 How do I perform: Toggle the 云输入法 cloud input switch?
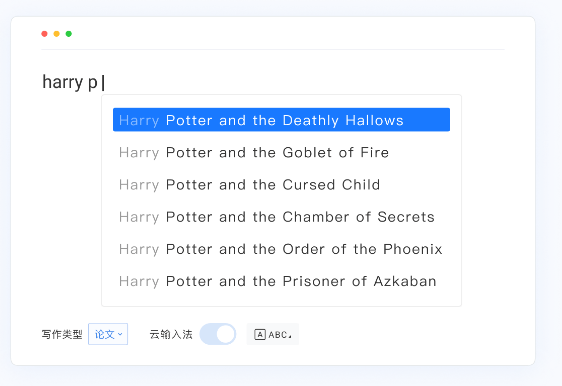point(218,334)
